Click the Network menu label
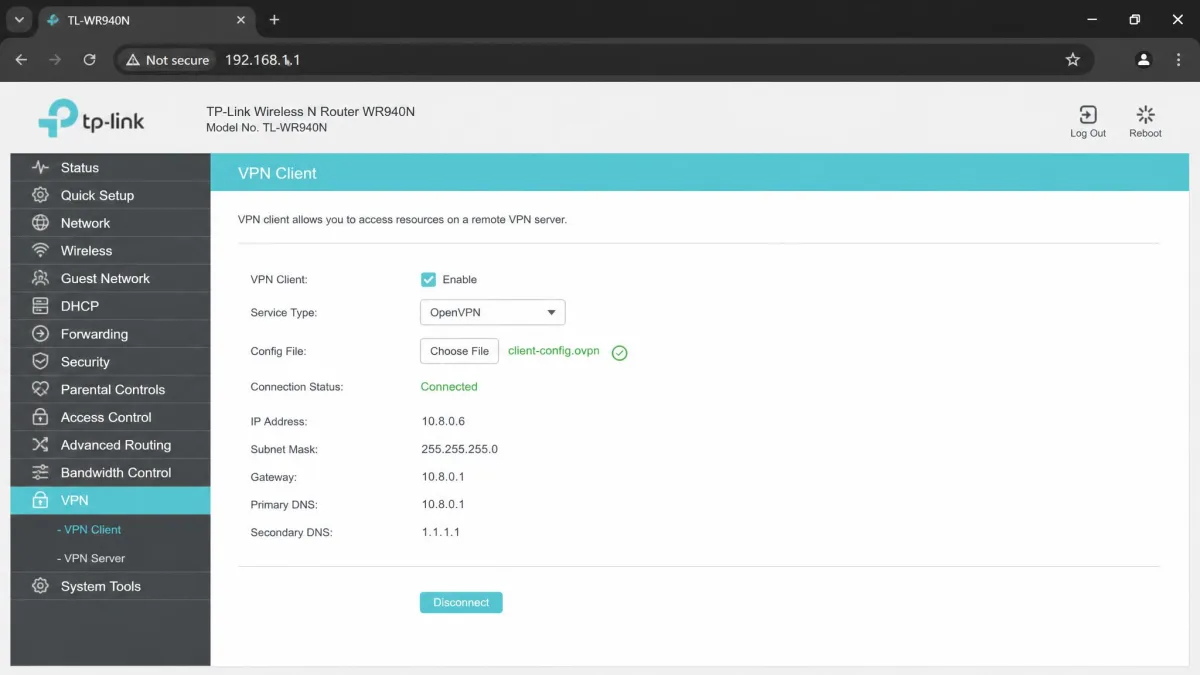 click(x=86, y=223)
